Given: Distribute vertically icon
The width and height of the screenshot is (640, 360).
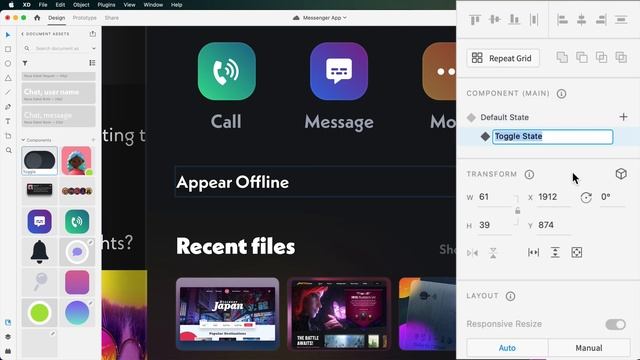Looking at the screenshot, I should pos(534,19).
